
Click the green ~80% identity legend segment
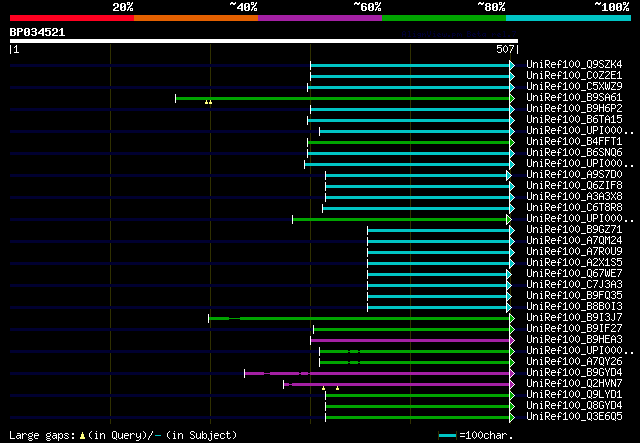click(444, 18)
